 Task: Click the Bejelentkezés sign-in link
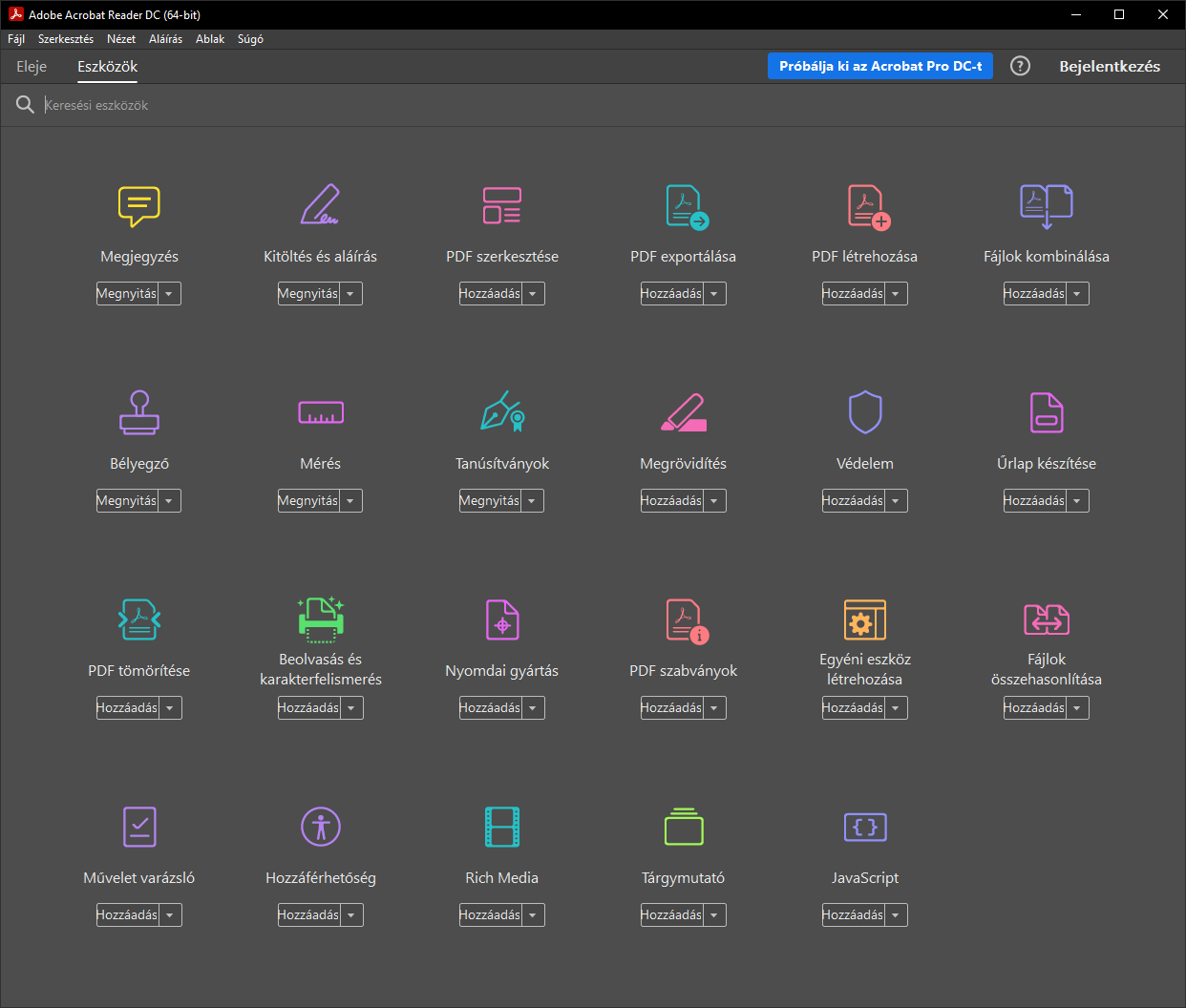coord(1110,66)
